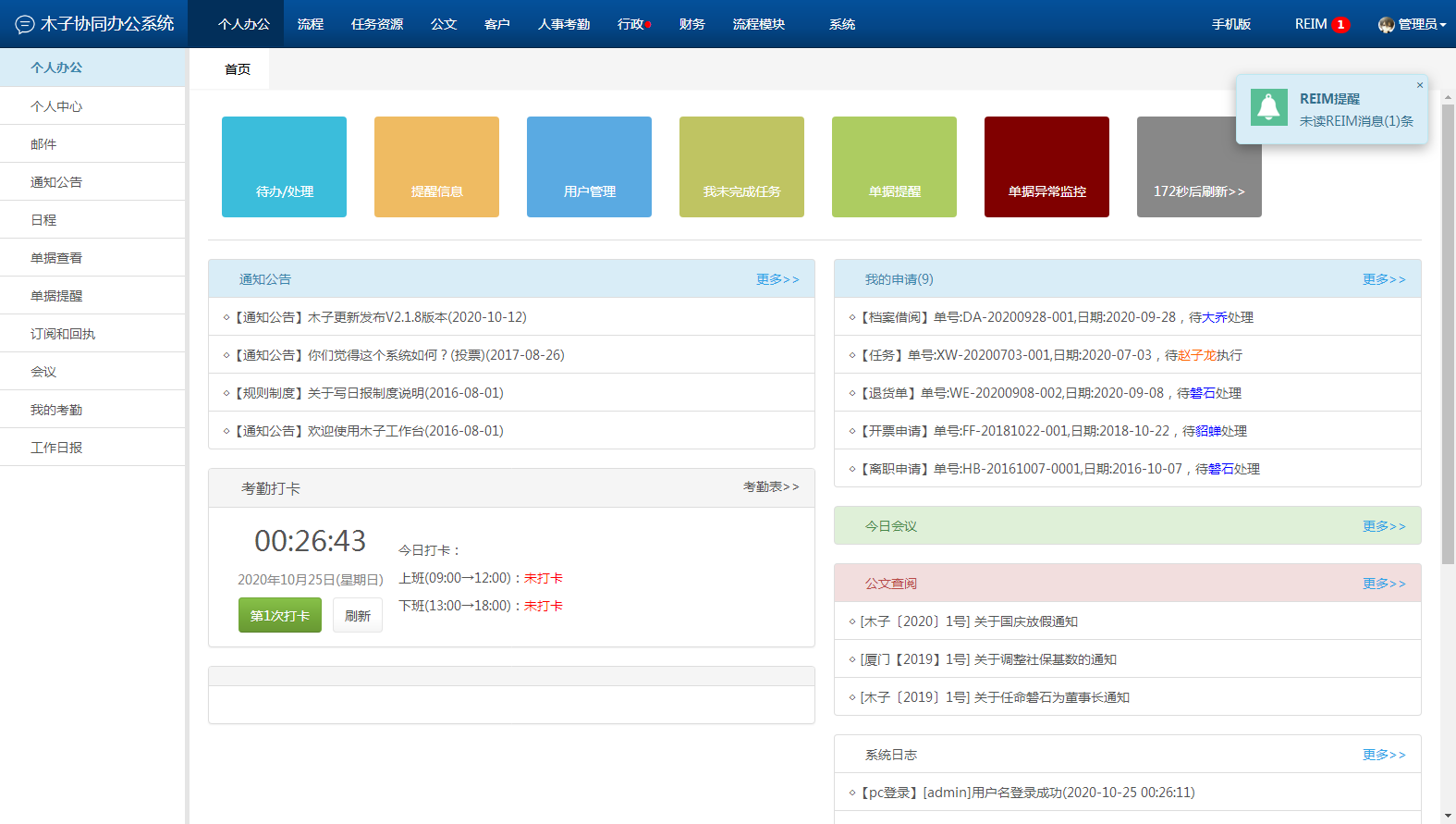Open 考勤表>> link
The image size is (1456, 824).
[771, 486]
